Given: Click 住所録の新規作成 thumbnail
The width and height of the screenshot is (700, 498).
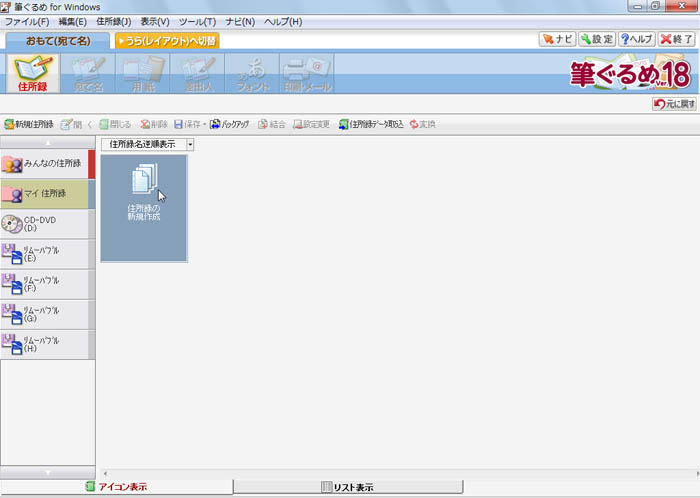Looking at the screenshot, I should coord(144,208).
